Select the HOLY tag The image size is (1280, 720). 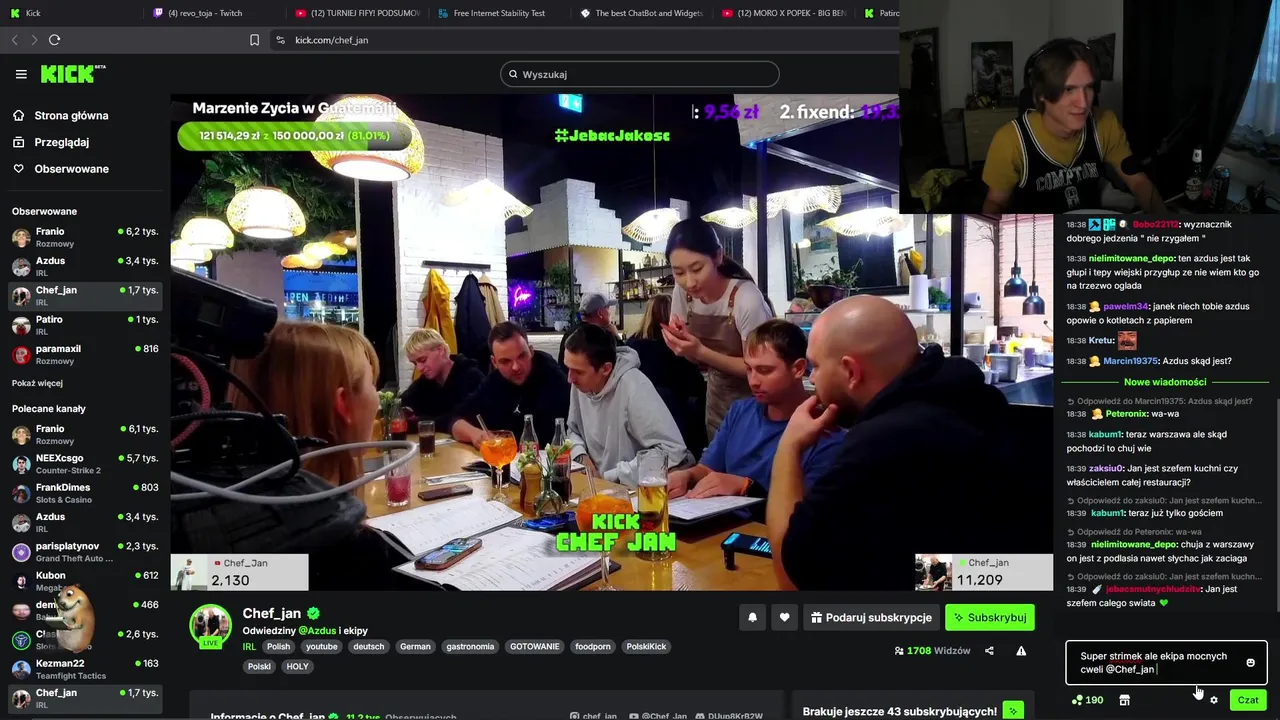point(298,667)
